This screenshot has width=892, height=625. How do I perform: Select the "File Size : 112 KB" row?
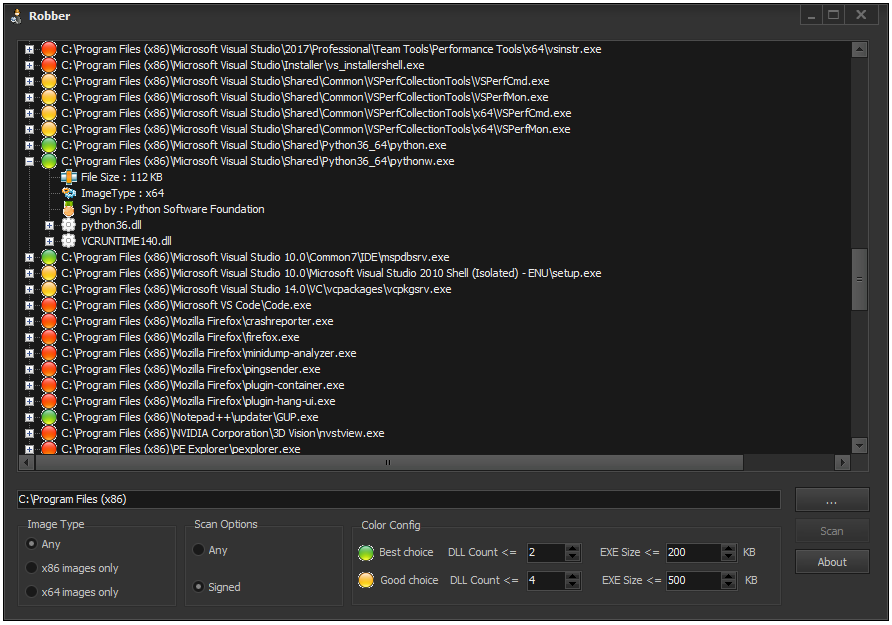click(122, 177)
